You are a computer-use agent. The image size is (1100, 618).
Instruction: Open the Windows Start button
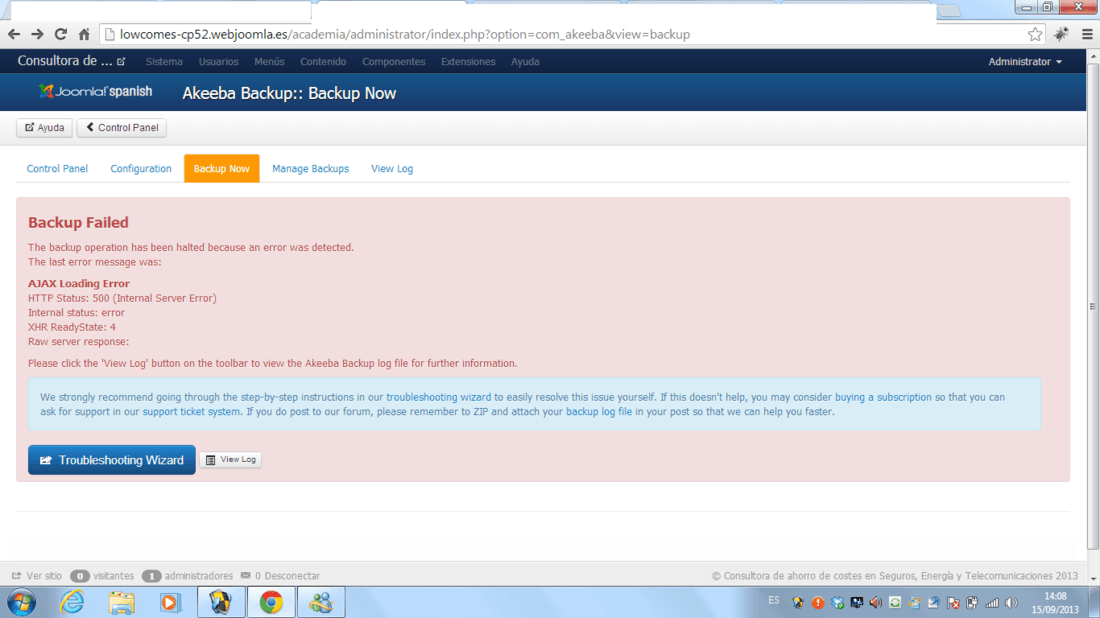[x=21, y=603]
